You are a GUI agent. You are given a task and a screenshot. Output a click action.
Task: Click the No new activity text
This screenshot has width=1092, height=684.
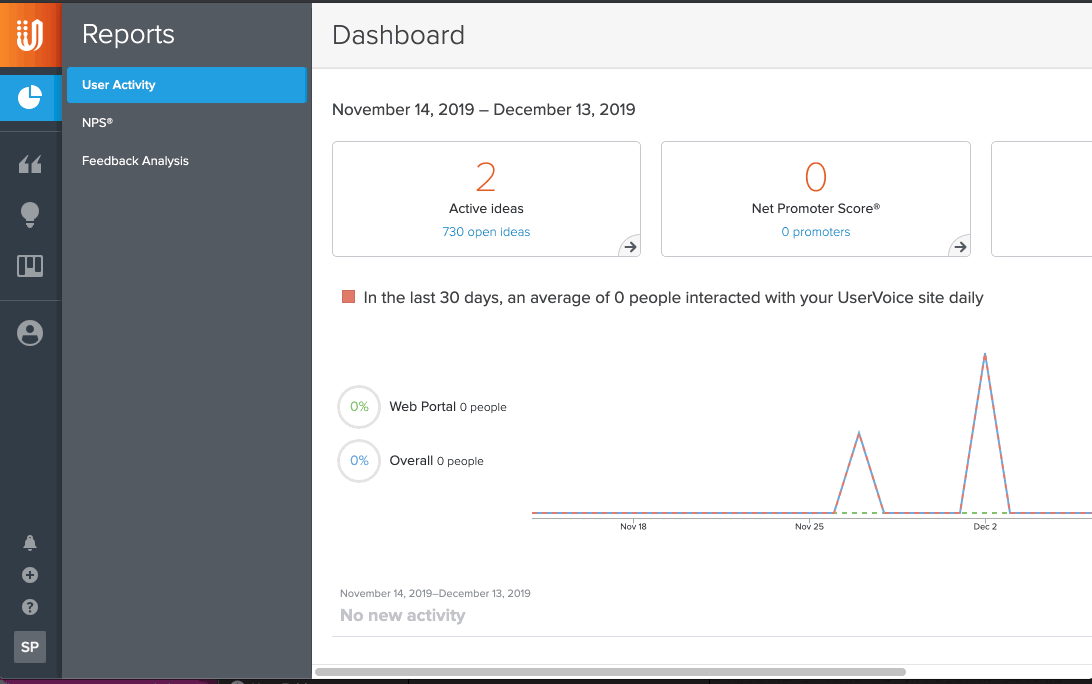pos(403,615)
